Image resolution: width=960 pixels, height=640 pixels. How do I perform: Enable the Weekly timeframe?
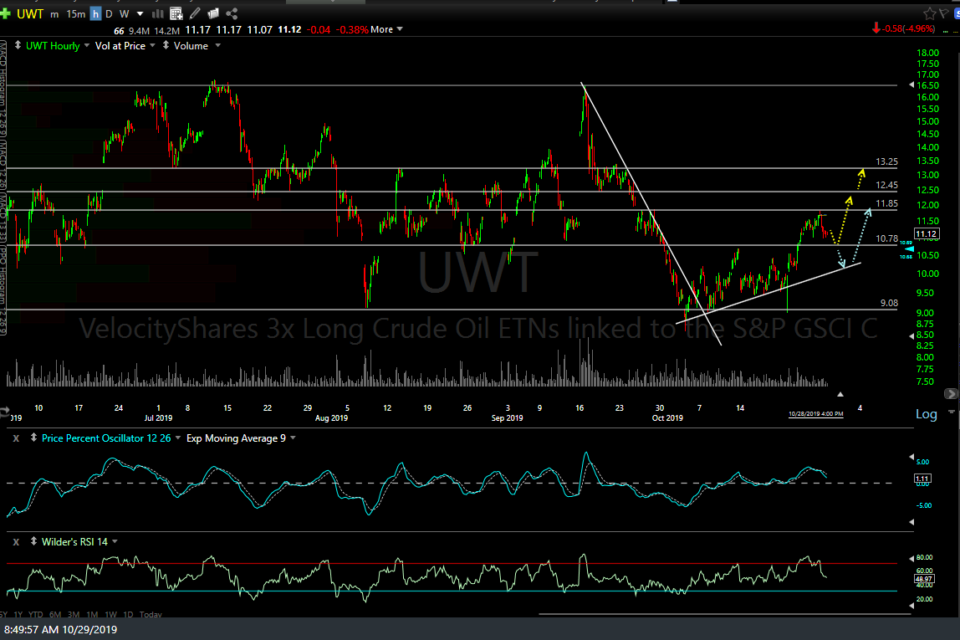click(124, 13)
